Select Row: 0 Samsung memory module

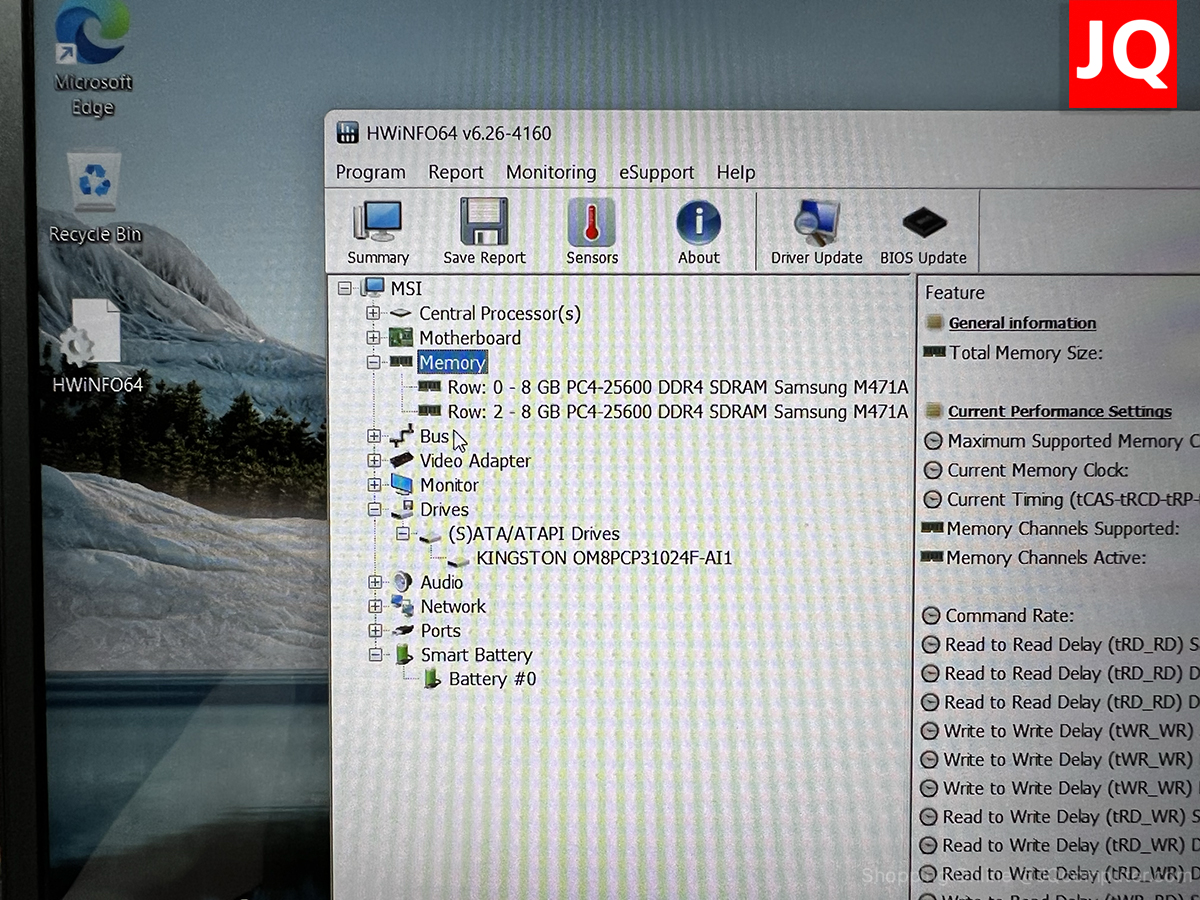(678, 387)
